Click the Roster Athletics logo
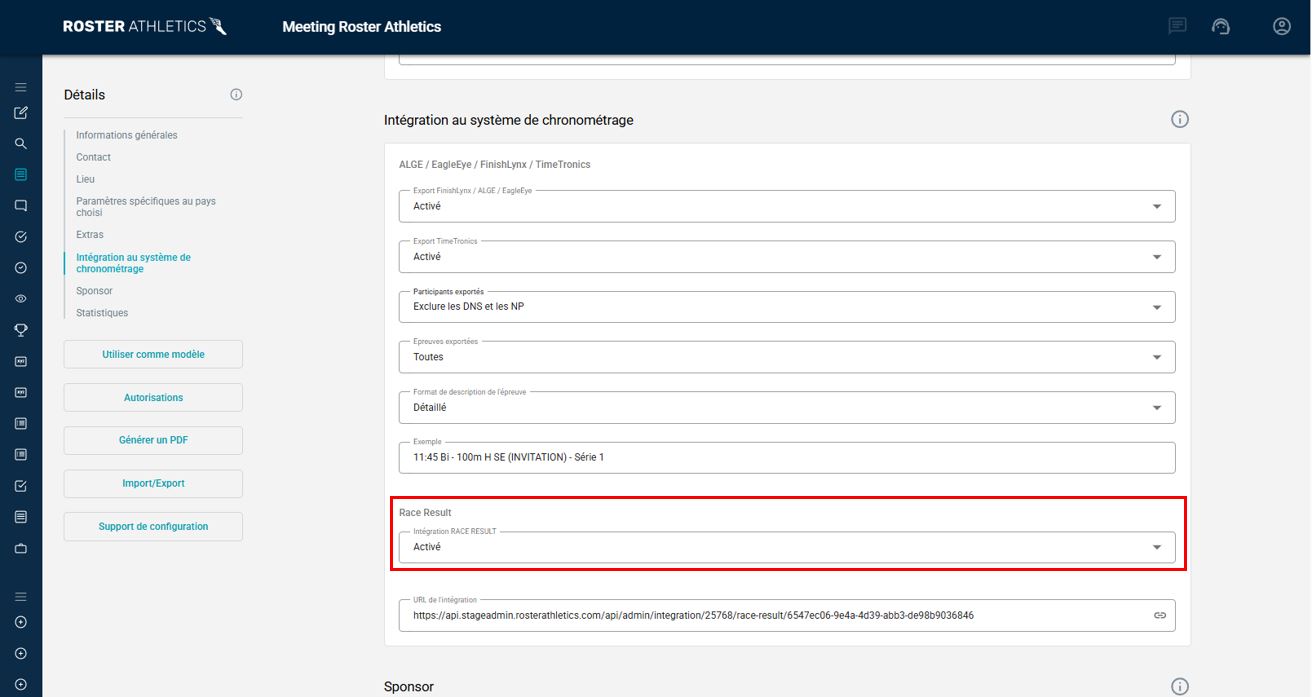The width and height of the screenshot is (1314, 697). click(x=145, y=27)
